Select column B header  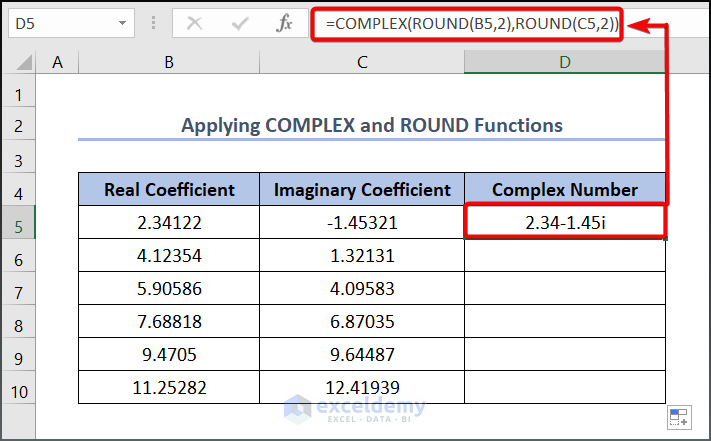[169, 62]
